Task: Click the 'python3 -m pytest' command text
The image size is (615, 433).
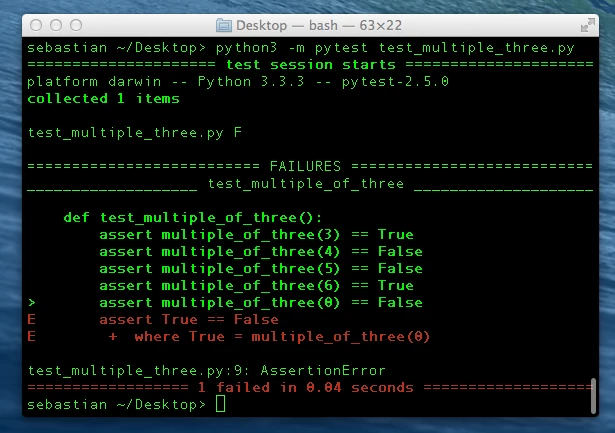Action: (292, 48)
